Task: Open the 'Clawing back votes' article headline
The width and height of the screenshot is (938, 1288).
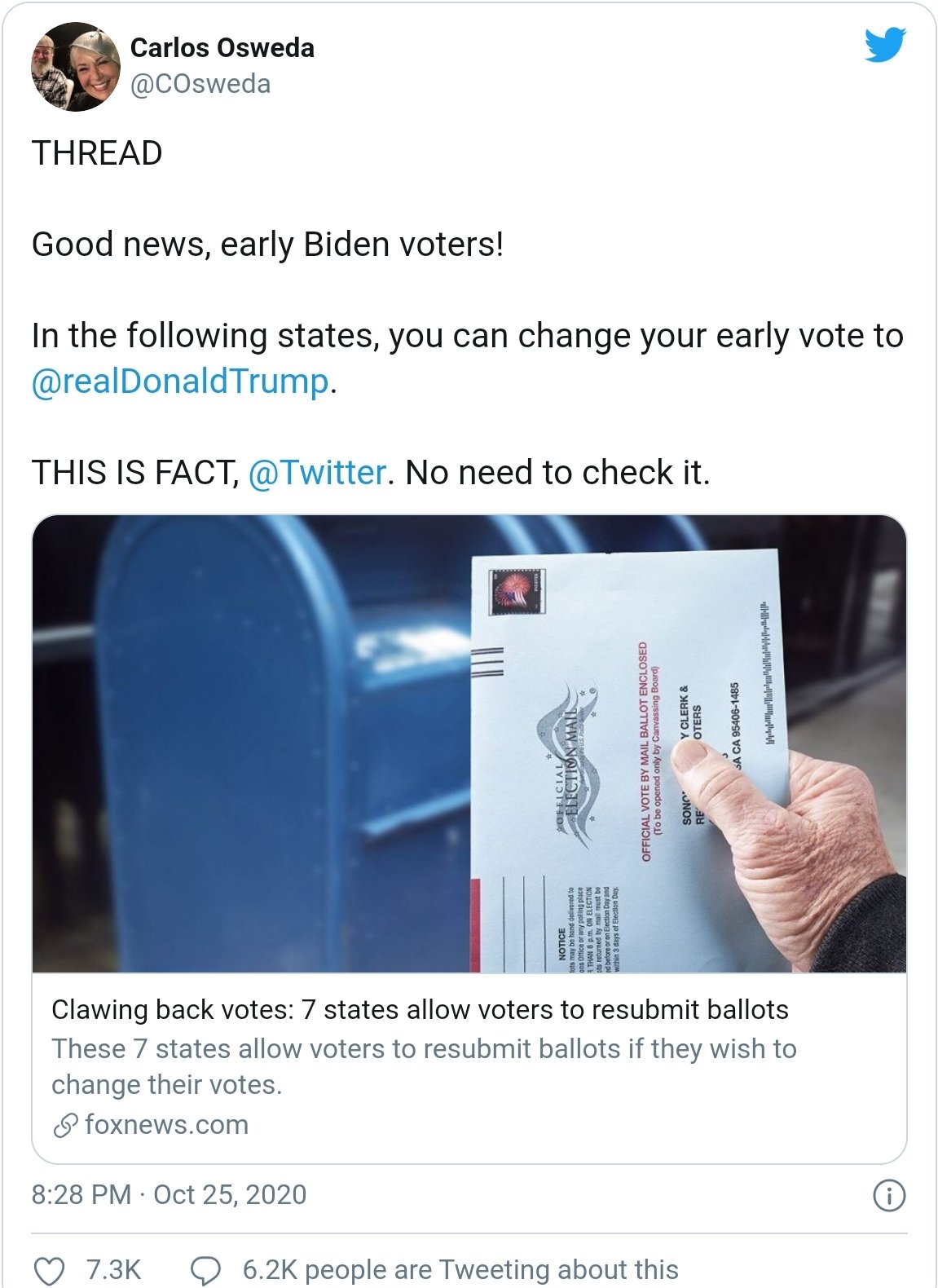Action: coord(420,1010)
